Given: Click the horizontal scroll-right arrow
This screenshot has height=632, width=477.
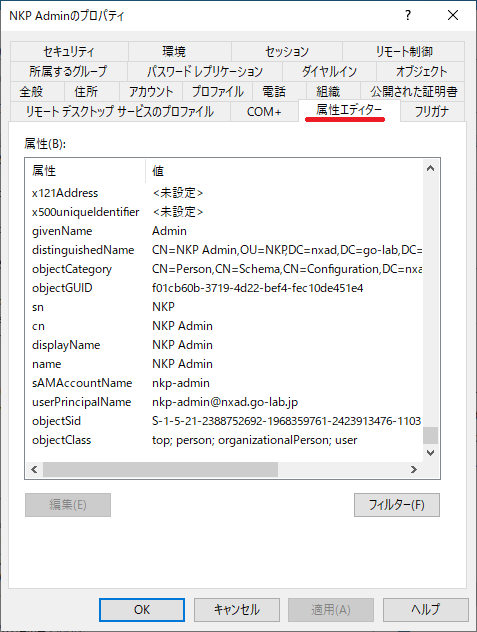Looking at the screenshot, I should (x=414, y=470).
